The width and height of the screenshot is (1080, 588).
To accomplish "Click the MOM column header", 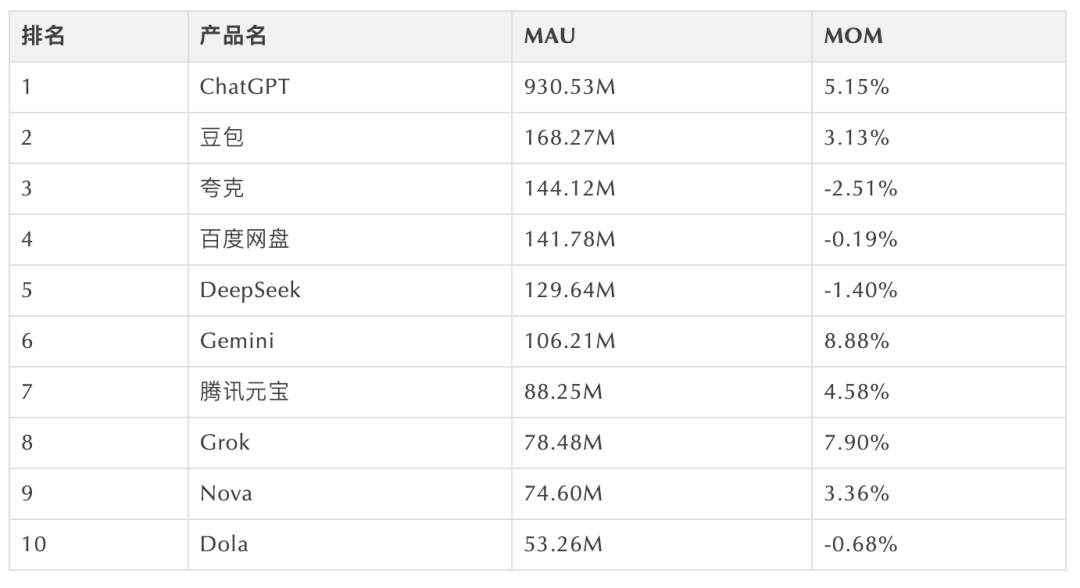I will coord(853,37).
